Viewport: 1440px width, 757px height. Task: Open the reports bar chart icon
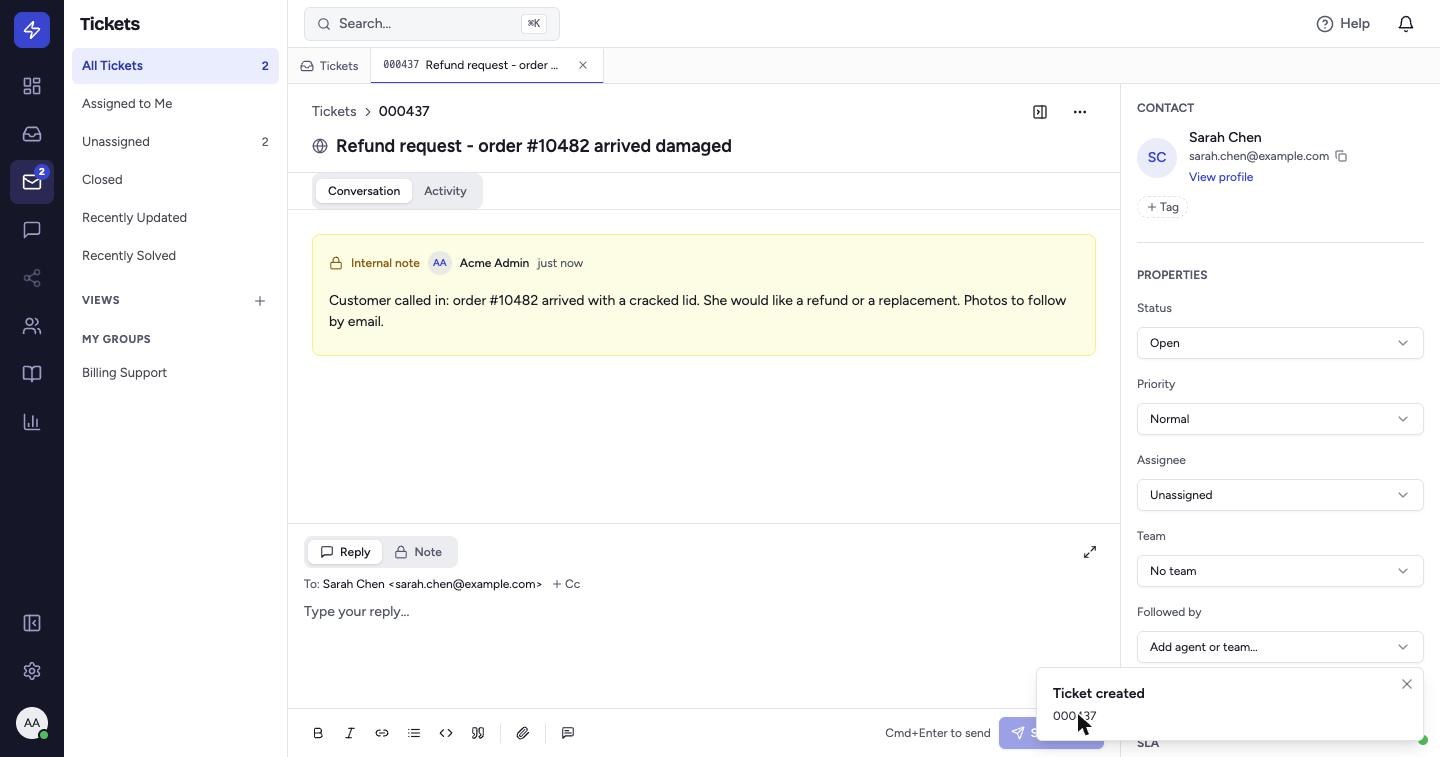tap(32, 422)
